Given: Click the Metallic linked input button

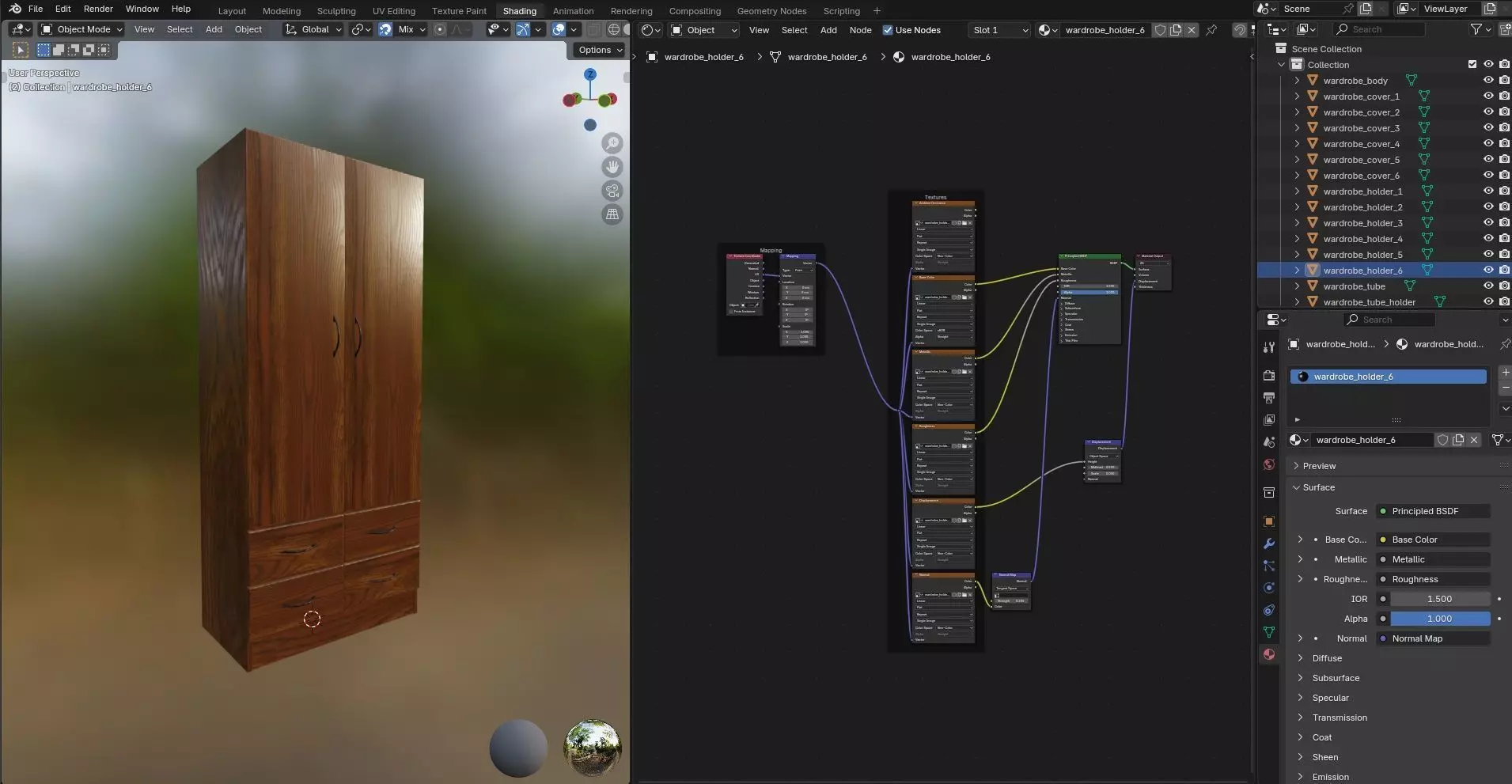Looking at the screenshot, I should 1433,559.
